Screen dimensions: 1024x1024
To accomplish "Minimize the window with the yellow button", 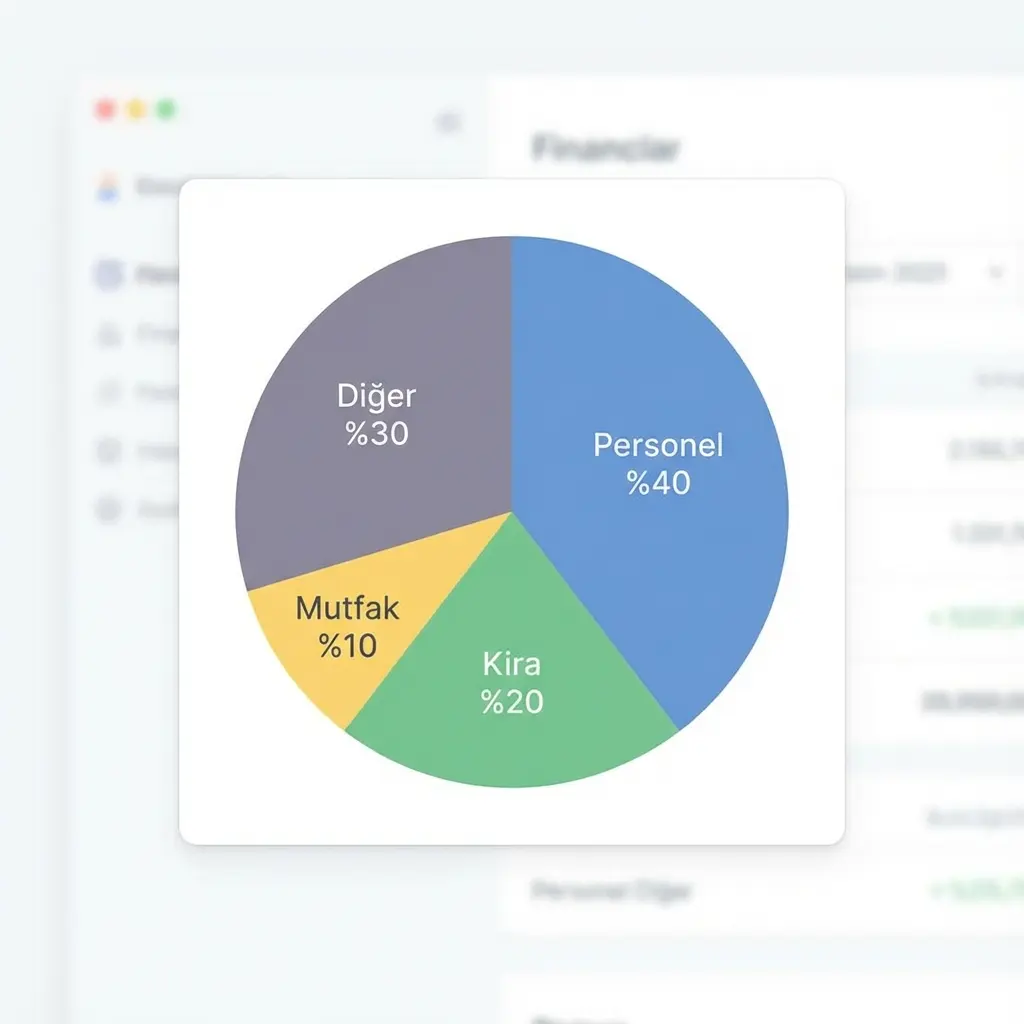I will coord(136,110).
